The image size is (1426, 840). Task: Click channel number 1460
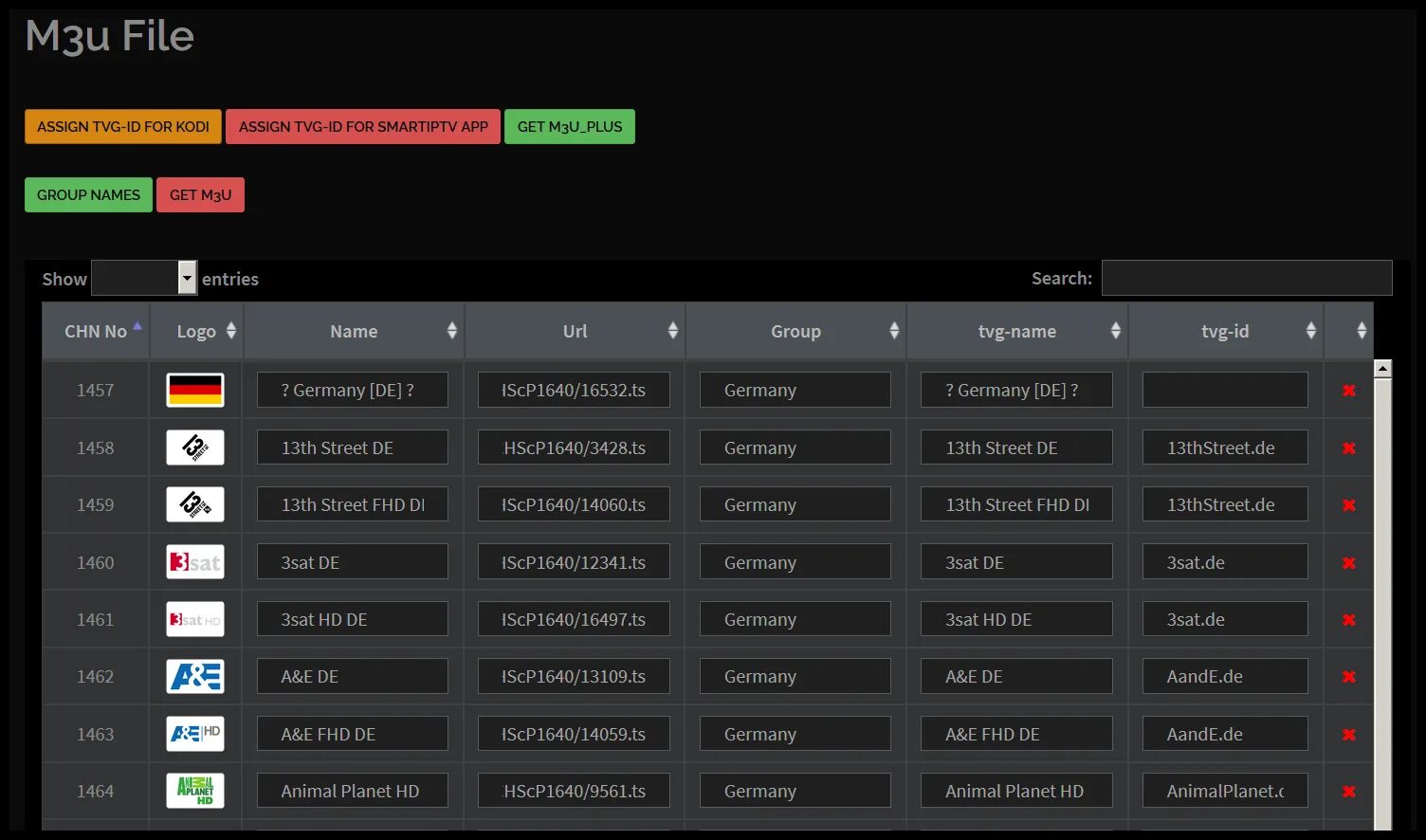(x=96, y=562)
